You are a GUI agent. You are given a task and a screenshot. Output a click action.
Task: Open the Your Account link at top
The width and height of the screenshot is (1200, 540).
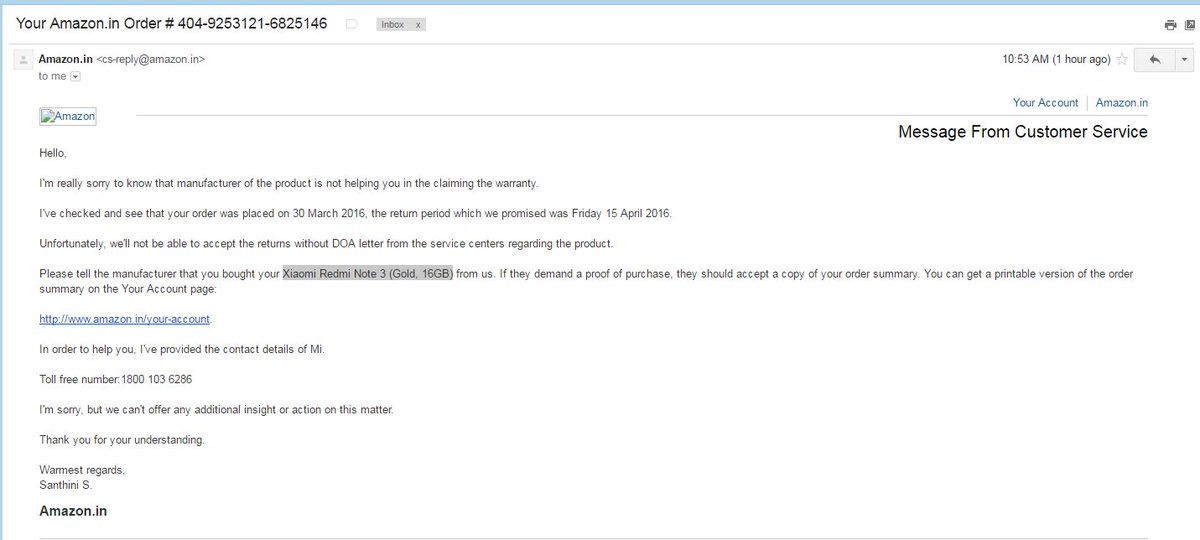(1045, 103)
